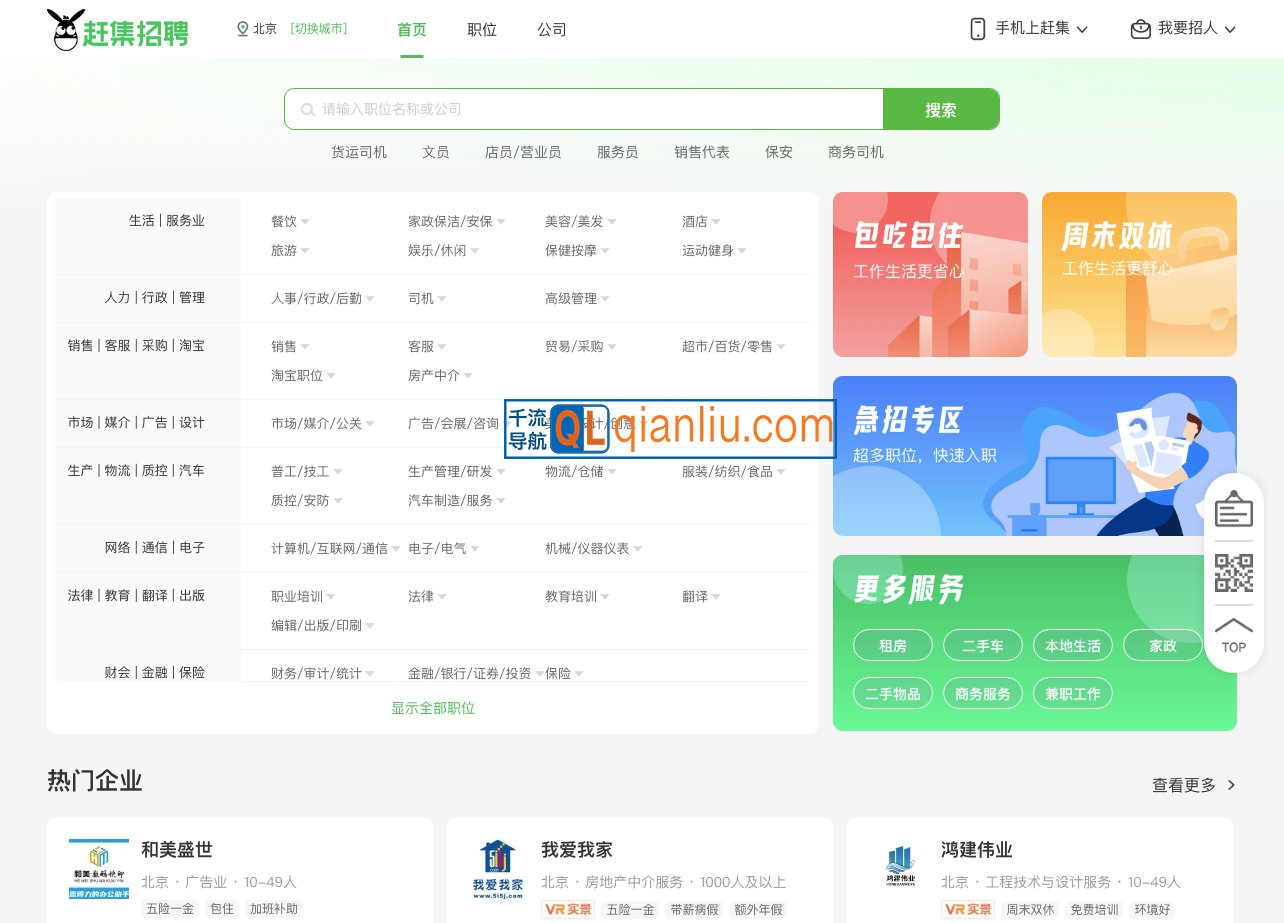
Task: Click the 搜索 search button
Action: click(941, 109)
